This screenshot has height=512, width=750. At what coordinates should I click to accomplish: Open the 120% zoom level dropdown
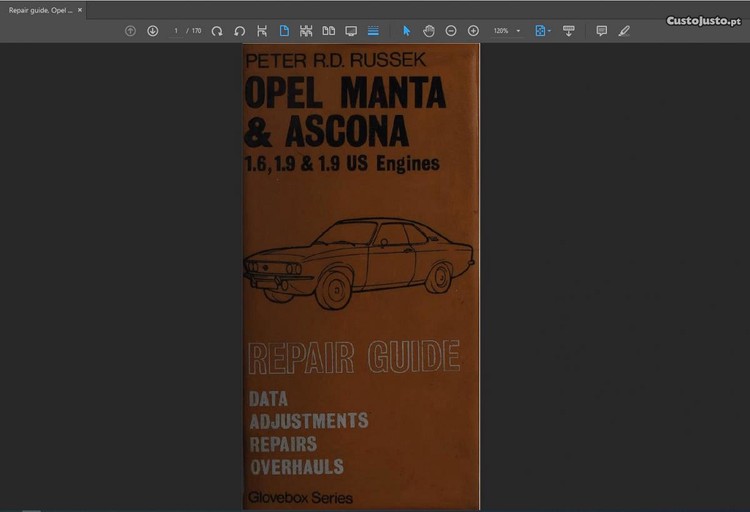tap(507, 31)
